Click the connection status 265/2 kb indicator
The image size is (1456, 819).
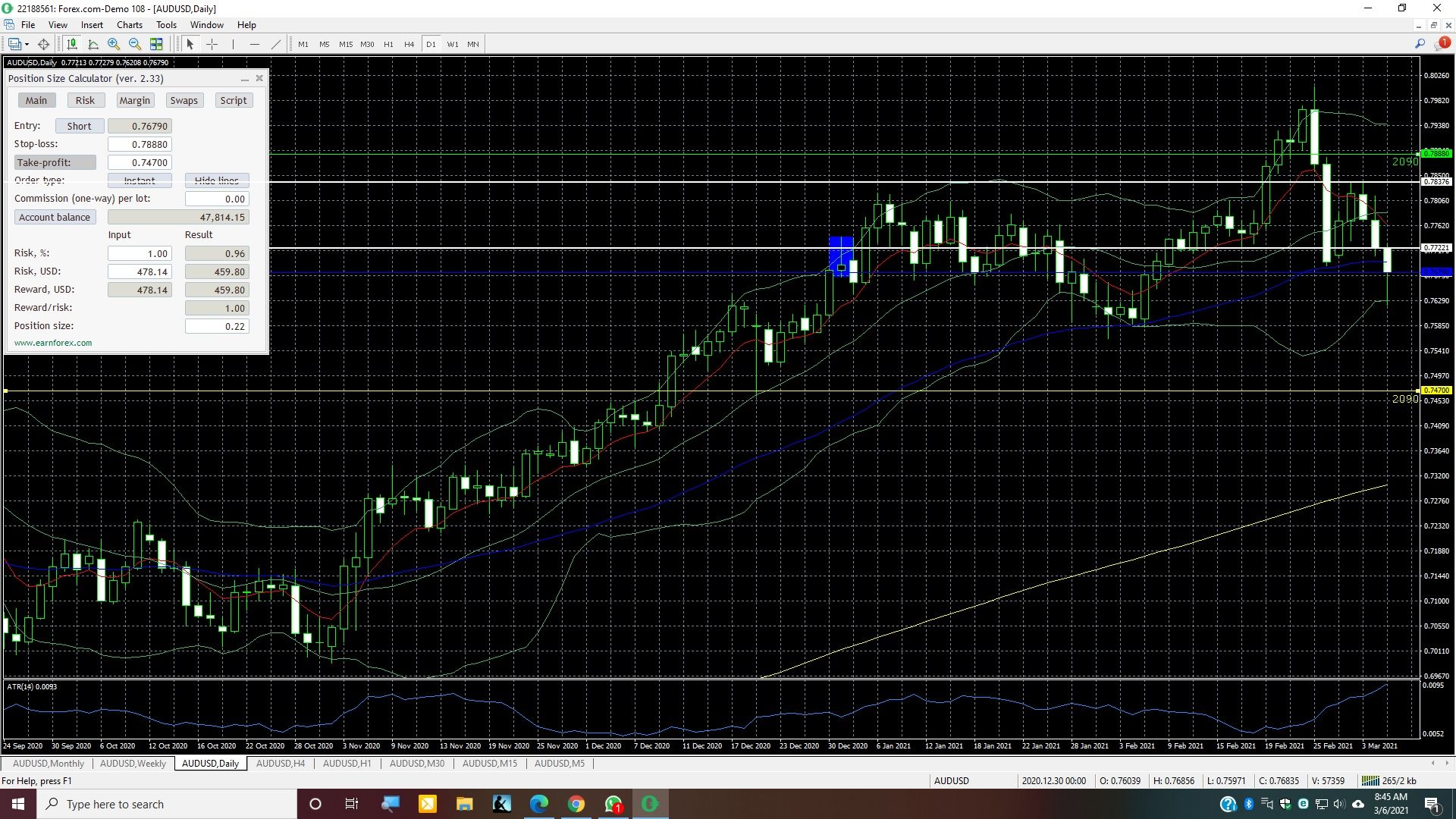pyautogui.click(x=1389, y=780)
